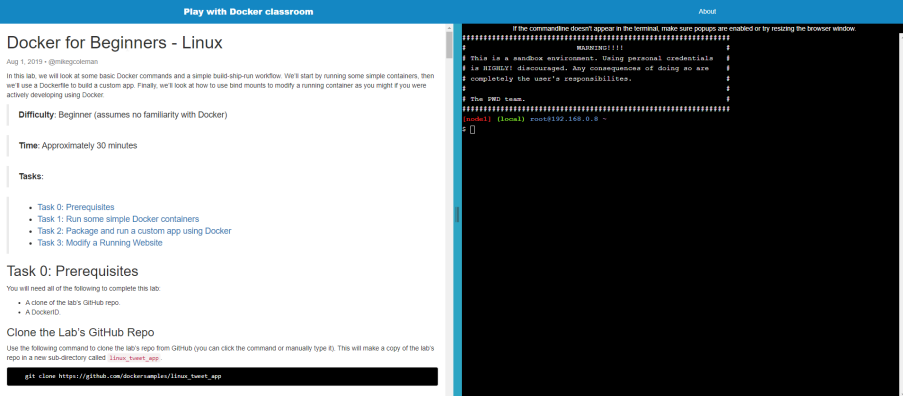The width and height of the screenshot is (903, 396).
Task: Click the (local) label in terminal prompt
Action: 511,119
